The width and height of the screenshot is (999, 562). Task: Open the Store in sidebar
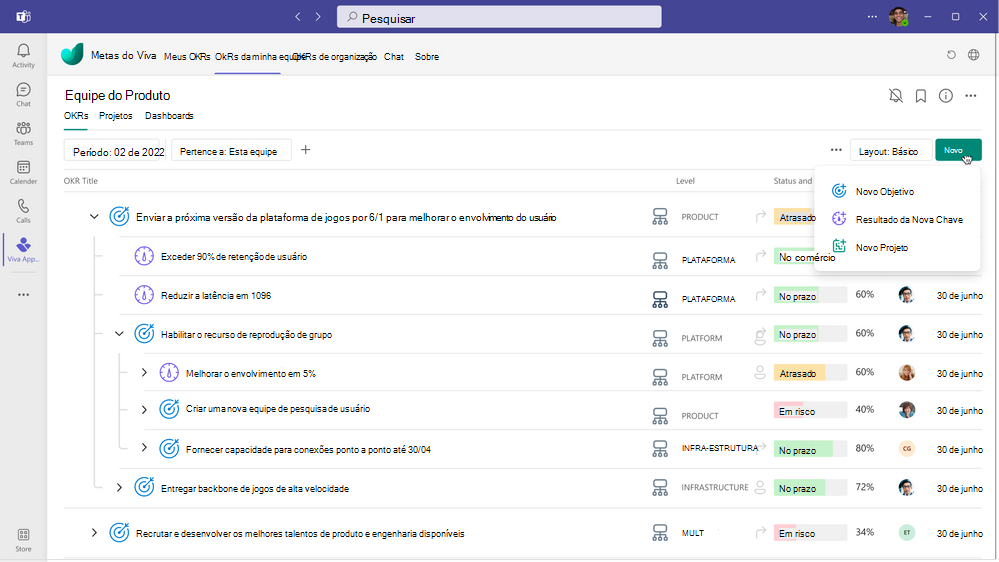point(23,540)
